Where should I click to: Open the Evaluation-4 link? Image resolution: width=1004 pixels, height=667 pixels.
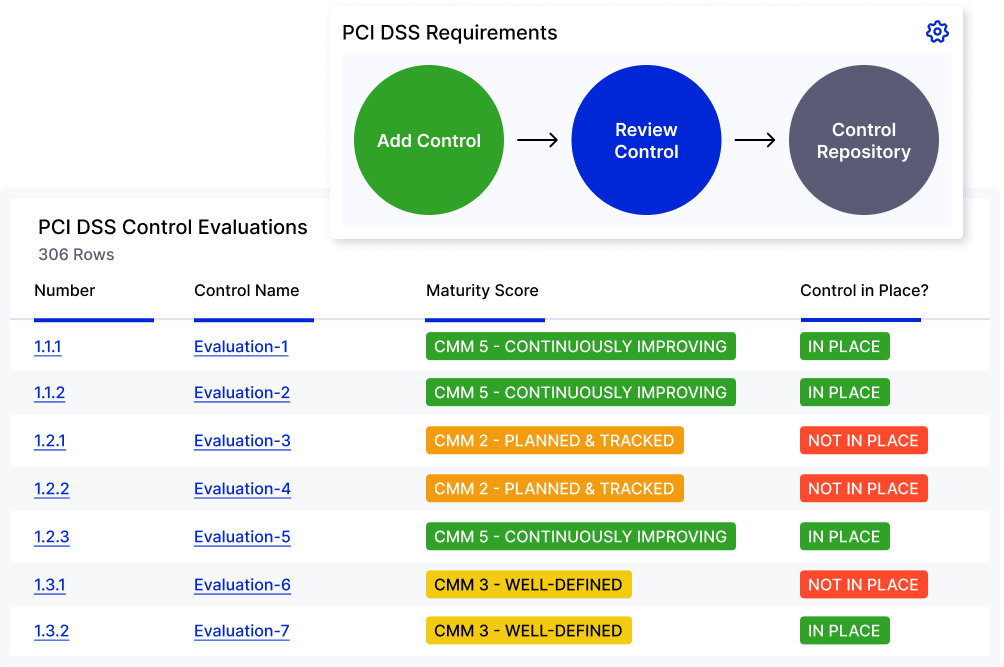coord(242,488)
